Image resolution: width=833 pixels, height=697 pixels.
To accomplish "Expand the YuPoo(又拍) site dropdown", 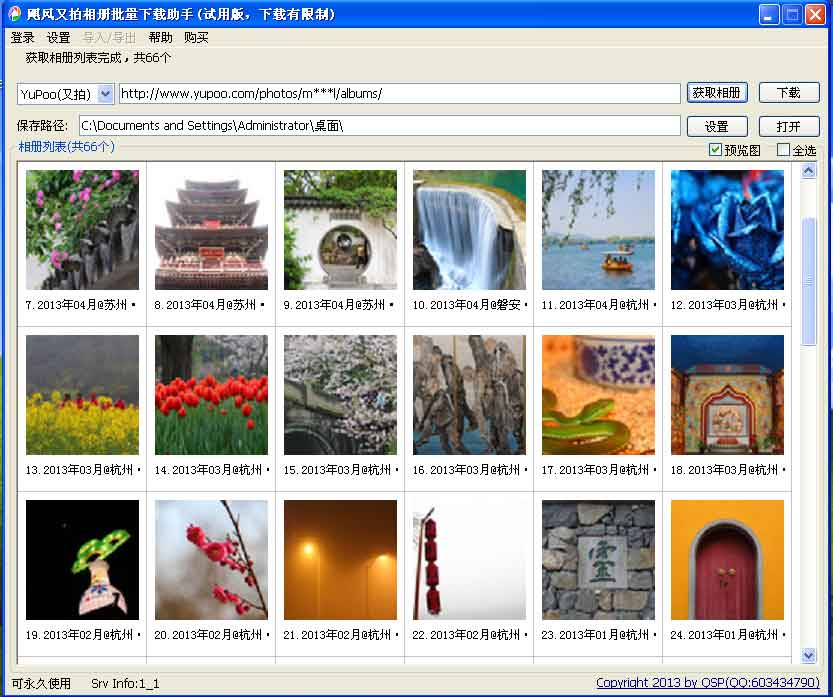I will 106,94.
